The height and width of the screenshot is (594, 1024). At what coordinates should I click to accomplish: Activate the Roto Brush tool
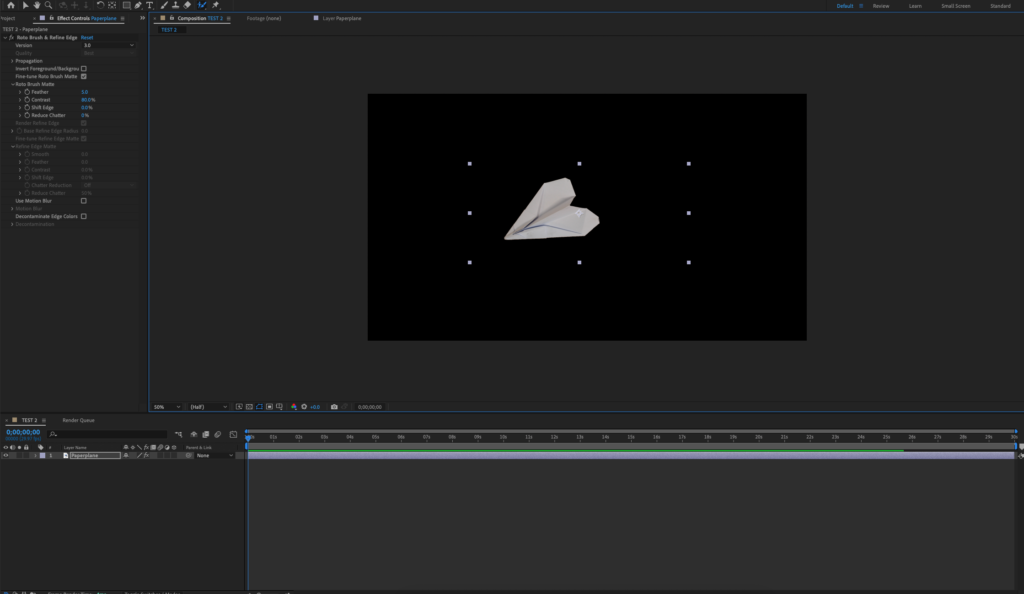coord(202,5)
